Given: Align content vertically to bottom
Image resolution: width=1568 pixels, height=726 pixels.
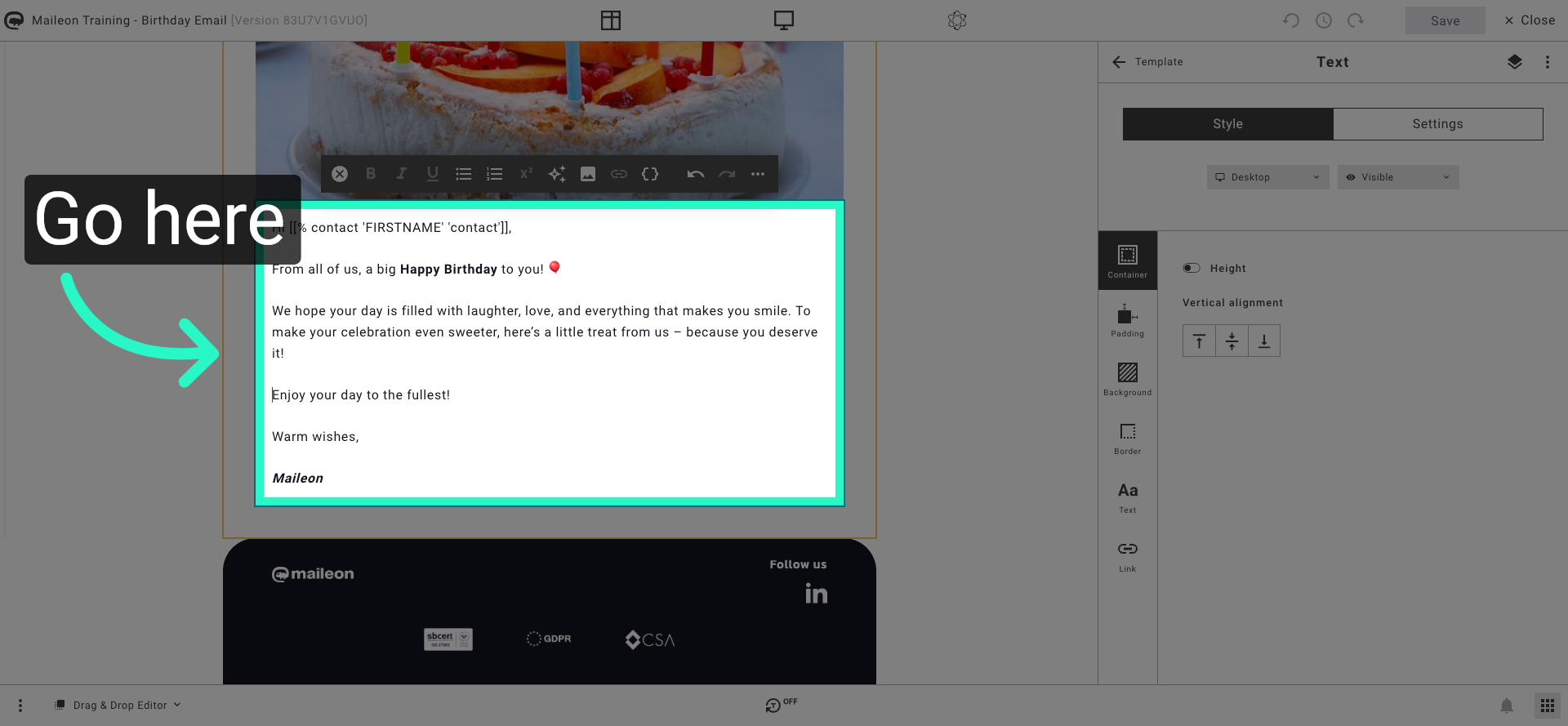Looking at the screenshot, I should (x=1264, y=341).
